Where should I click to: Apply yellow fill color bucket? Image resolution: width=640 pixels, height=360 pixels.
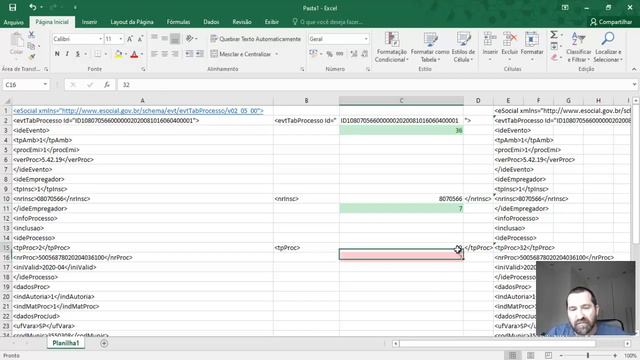tap(118, 54)
